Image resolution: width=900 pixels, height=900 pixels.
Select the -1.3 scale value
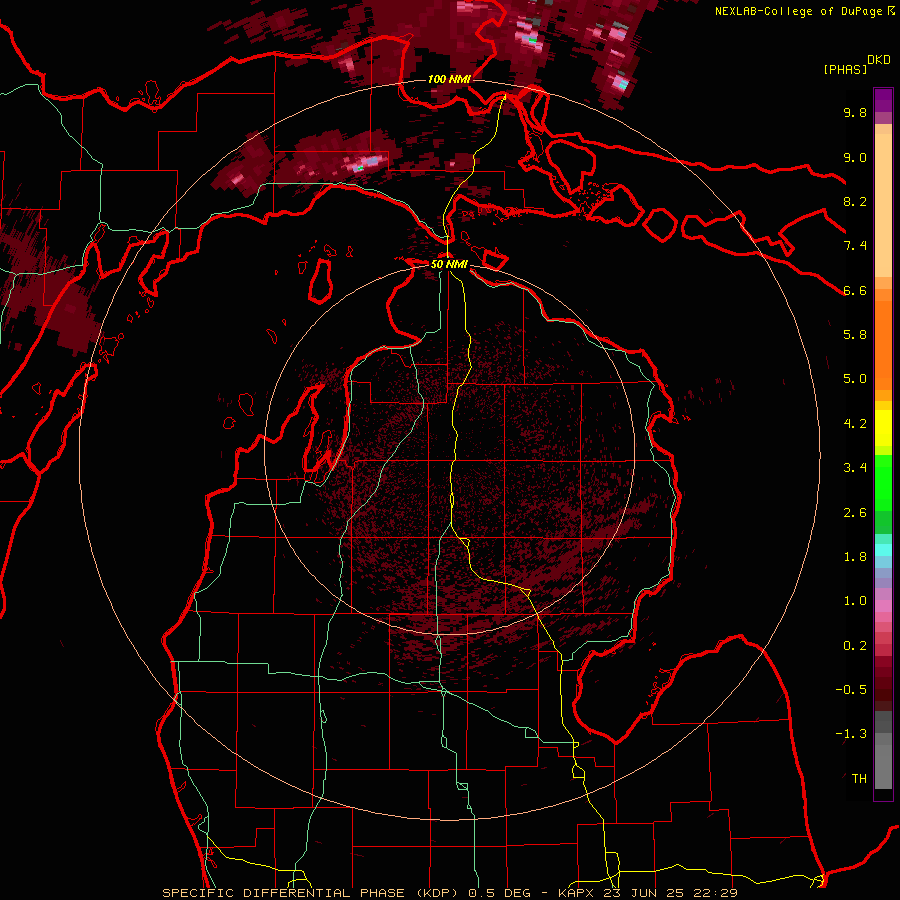[x=851, y=734]
